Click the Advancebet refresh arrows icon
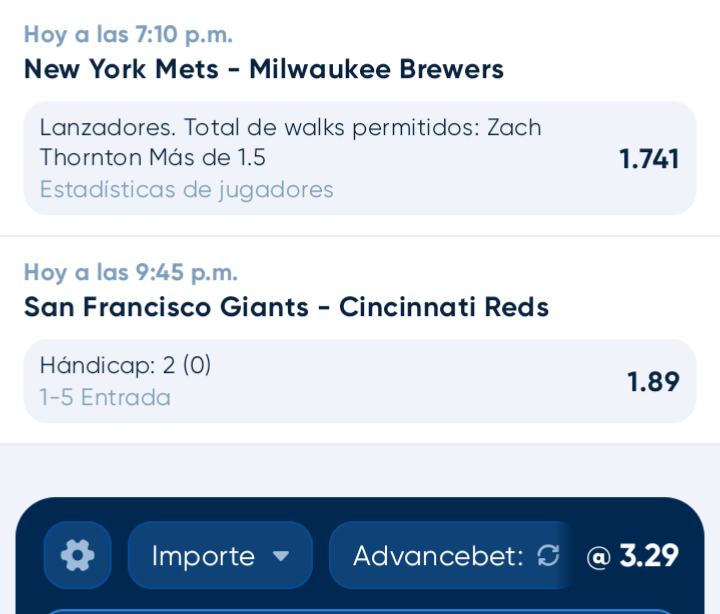 [x=548, y=555]
